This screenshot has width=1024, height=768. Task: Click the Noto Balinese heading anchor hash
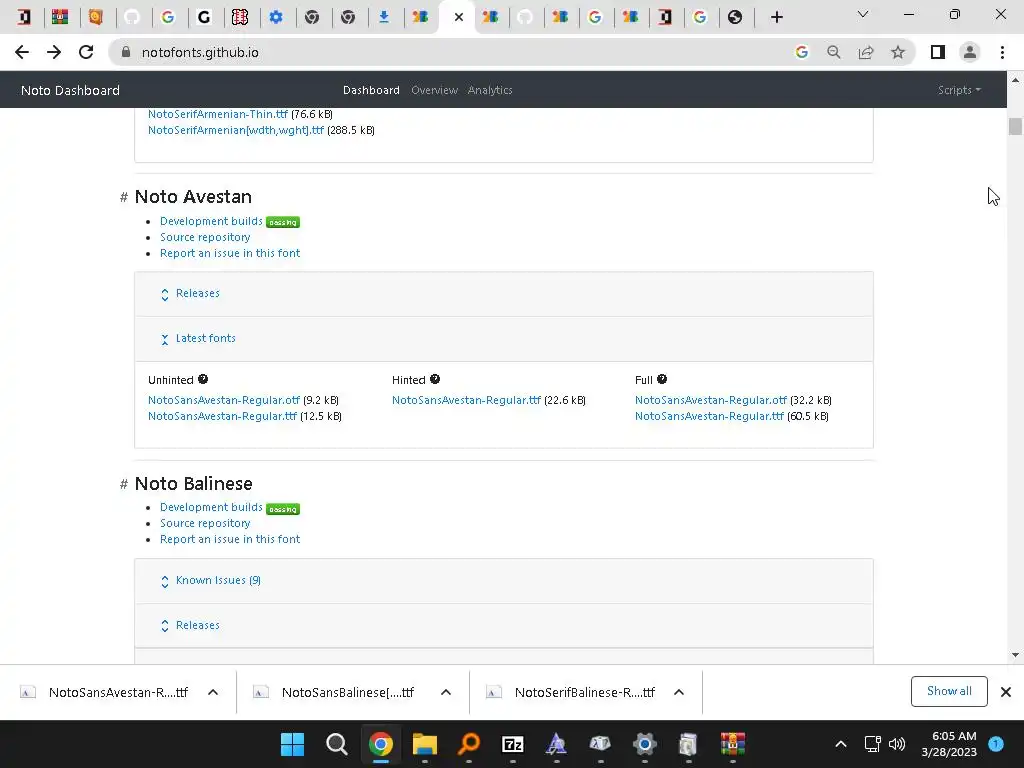pyautogui.click(x=123, y=484)
